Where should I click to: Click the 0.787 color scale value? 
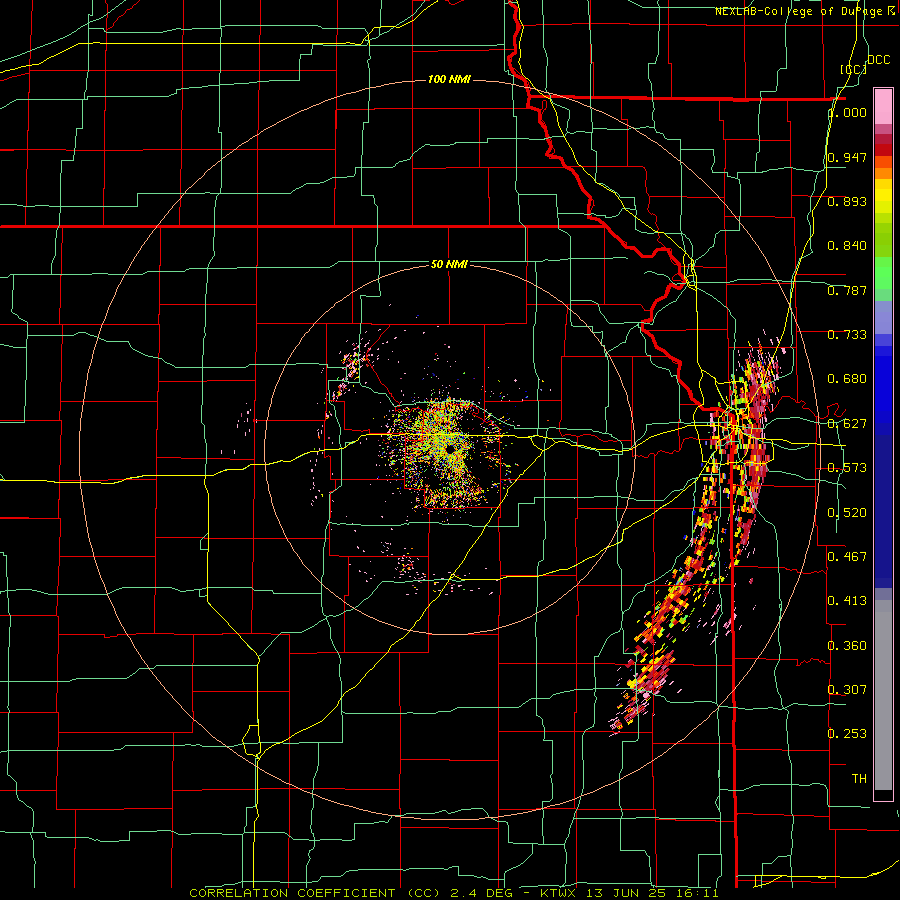click(847, 290)
